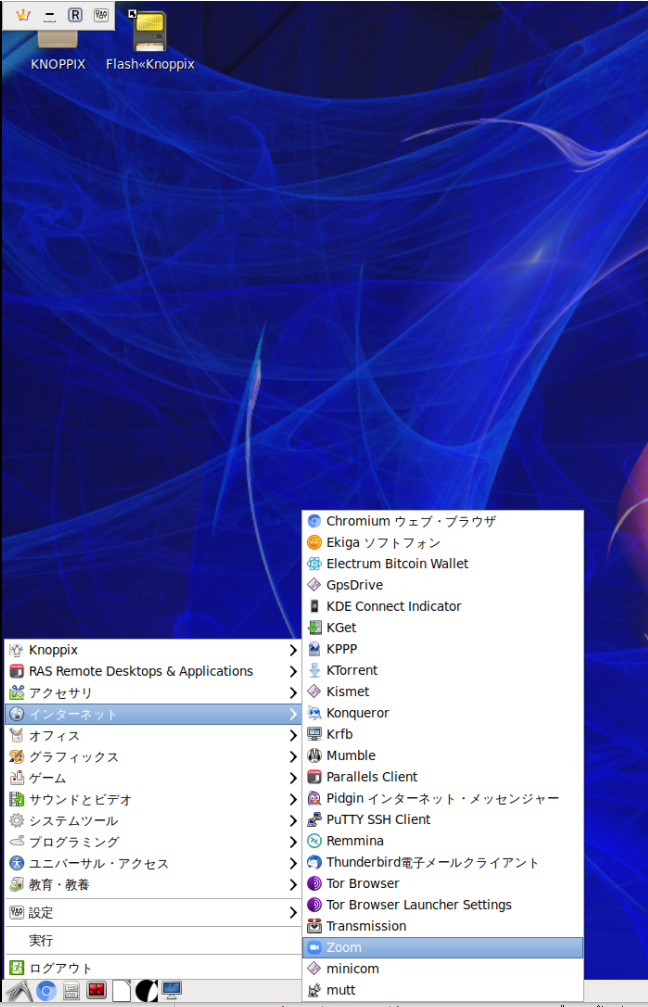This screenshot has height=1007, width=648.
Task: Start the Transmission torrent client
Action: point(442,925)
